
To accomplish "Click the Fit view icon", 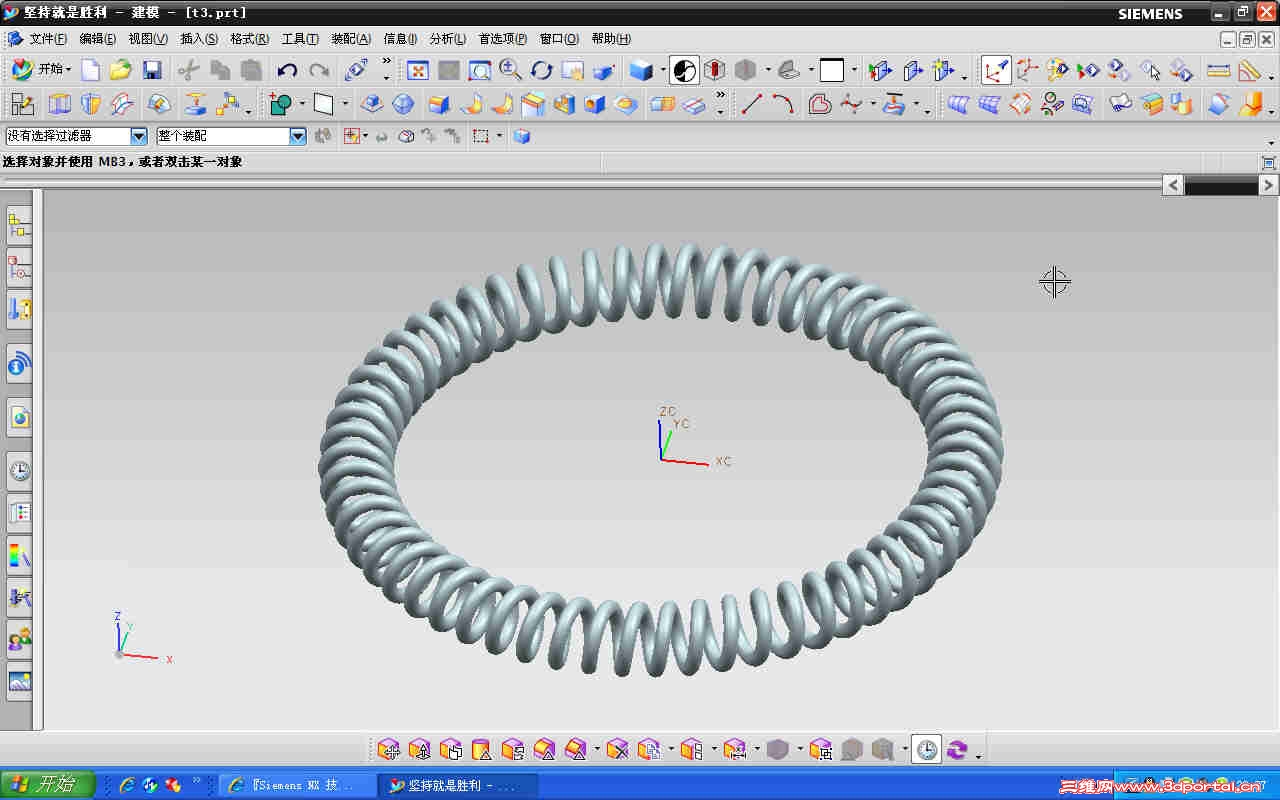I will [x=418, y=70].
